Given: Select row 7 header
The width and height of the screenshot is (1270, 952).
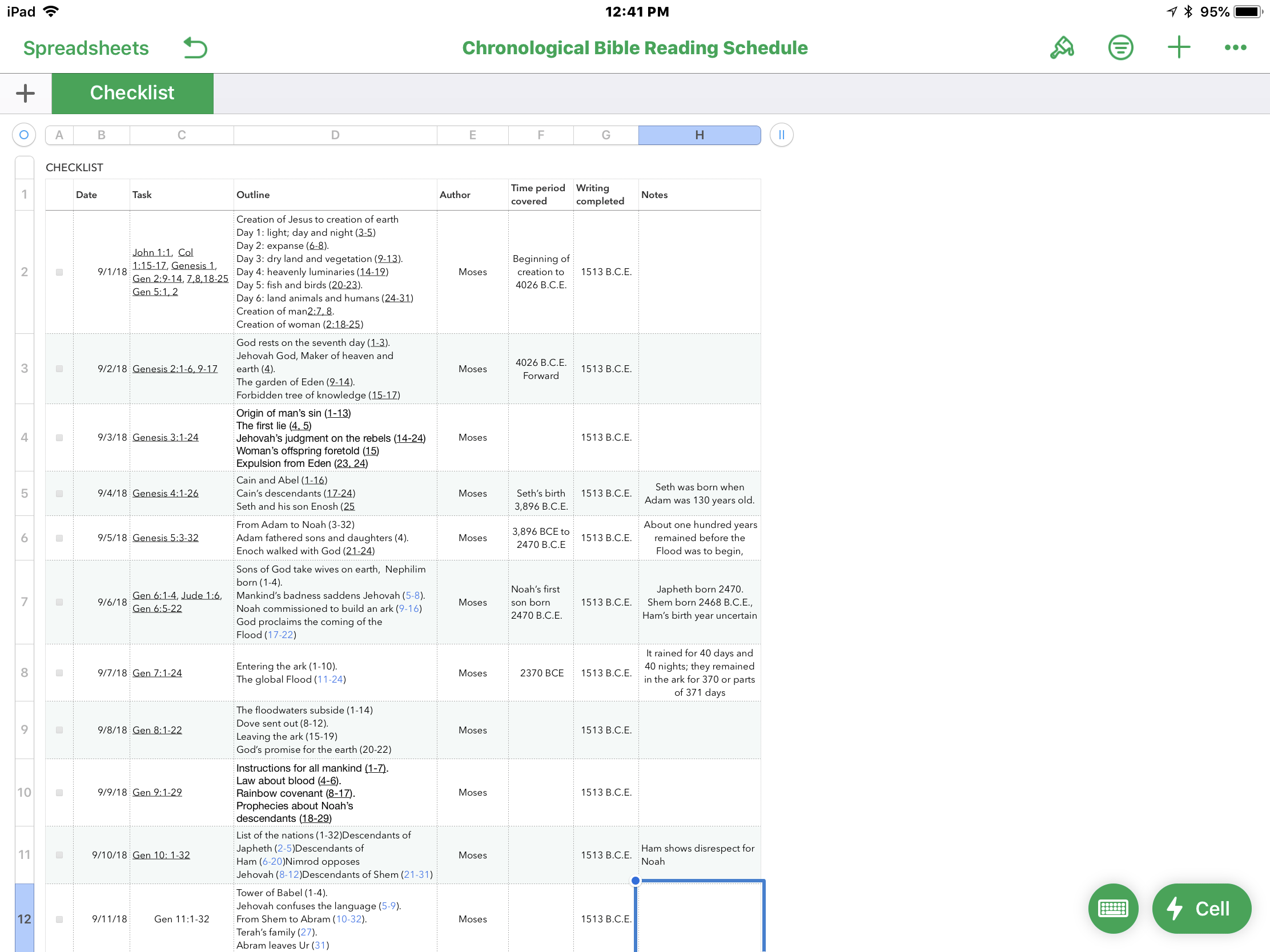Looking at the screenshot, I should (x=24, y=602).
